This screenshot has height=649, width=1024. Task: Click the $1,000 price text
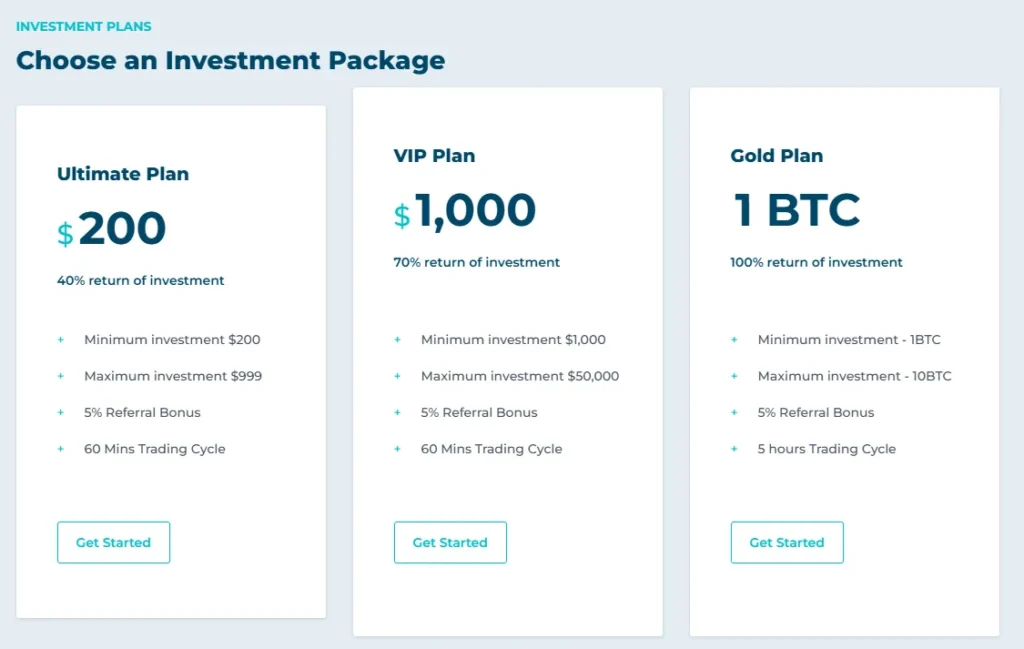tap(464, 210)
